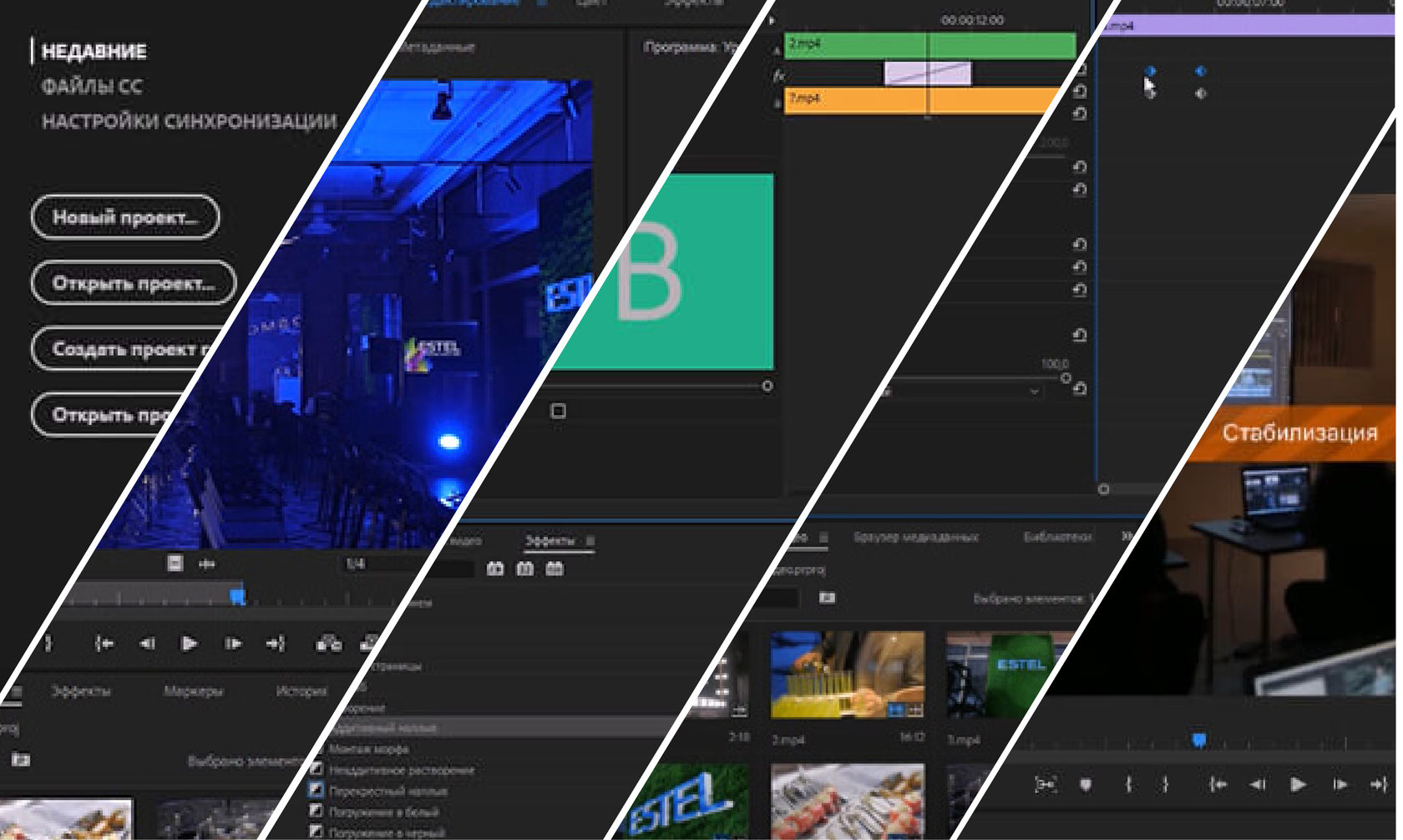Screen dimensions: 1403x840
Task: Step forward one frame under the Стабилизация video
Action: (x=1340, y=785)
